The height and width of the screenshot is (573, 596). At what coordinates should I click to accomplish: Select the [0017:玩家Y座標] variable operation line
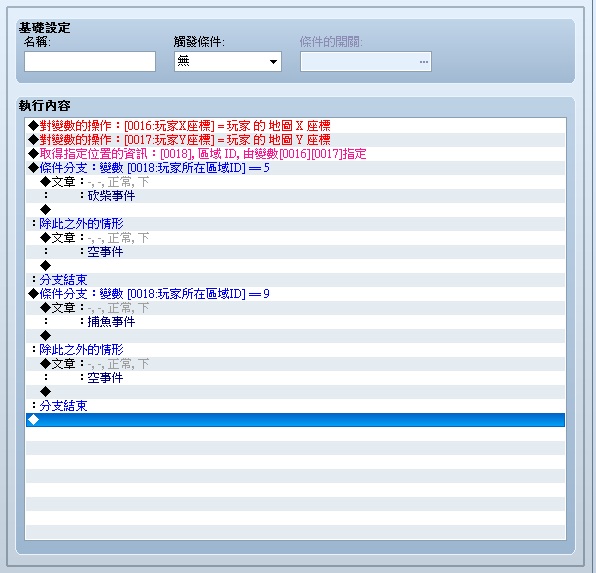295,140
